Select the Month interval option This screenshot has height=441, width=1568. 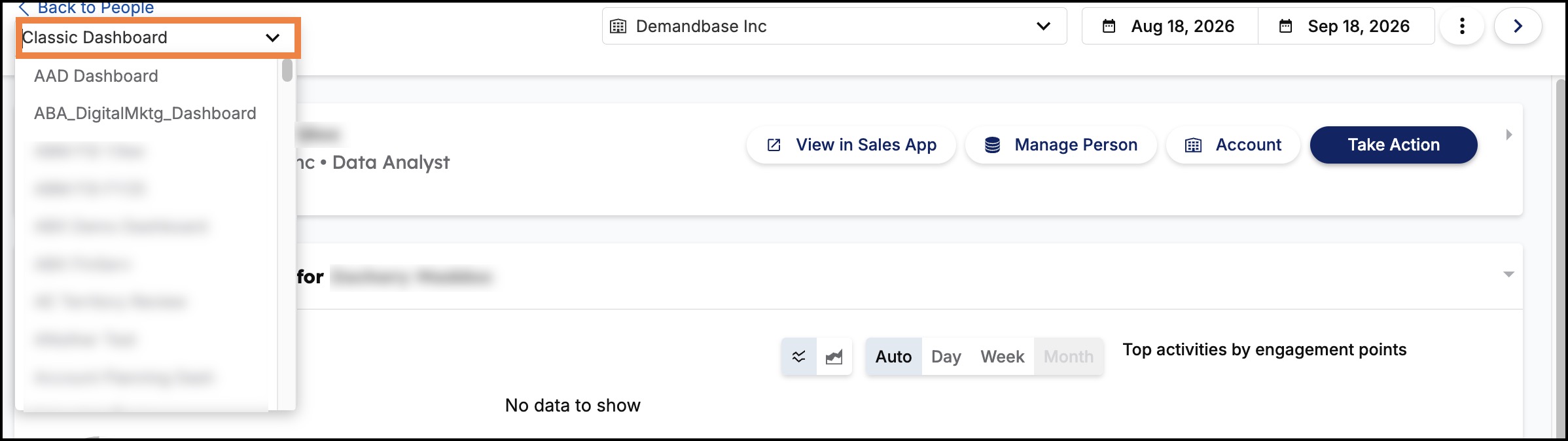pyautogui.click(x=1069, y=357)
